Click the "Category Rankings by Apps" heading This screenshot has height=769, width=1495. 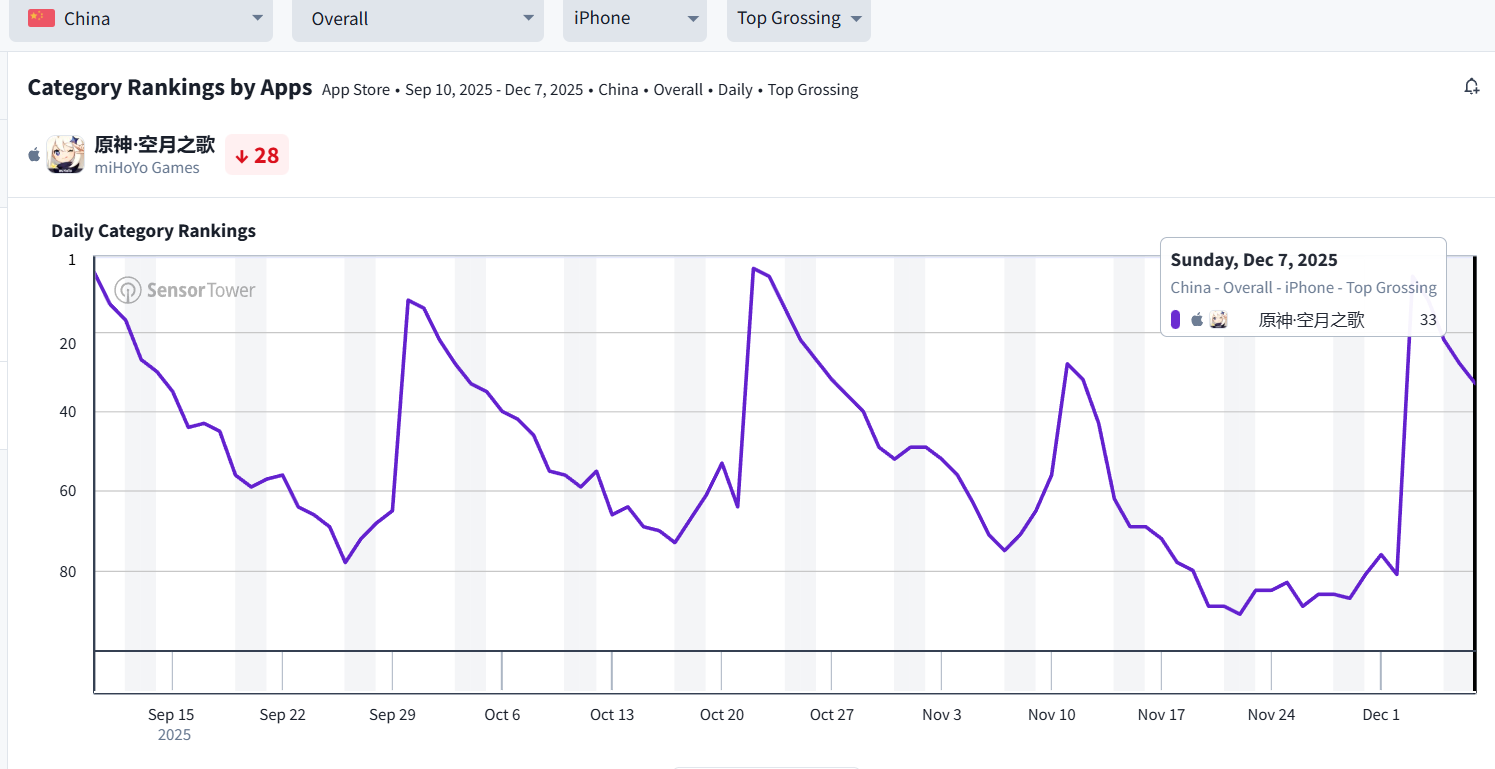pyautogui.click(x=170, y=88)
